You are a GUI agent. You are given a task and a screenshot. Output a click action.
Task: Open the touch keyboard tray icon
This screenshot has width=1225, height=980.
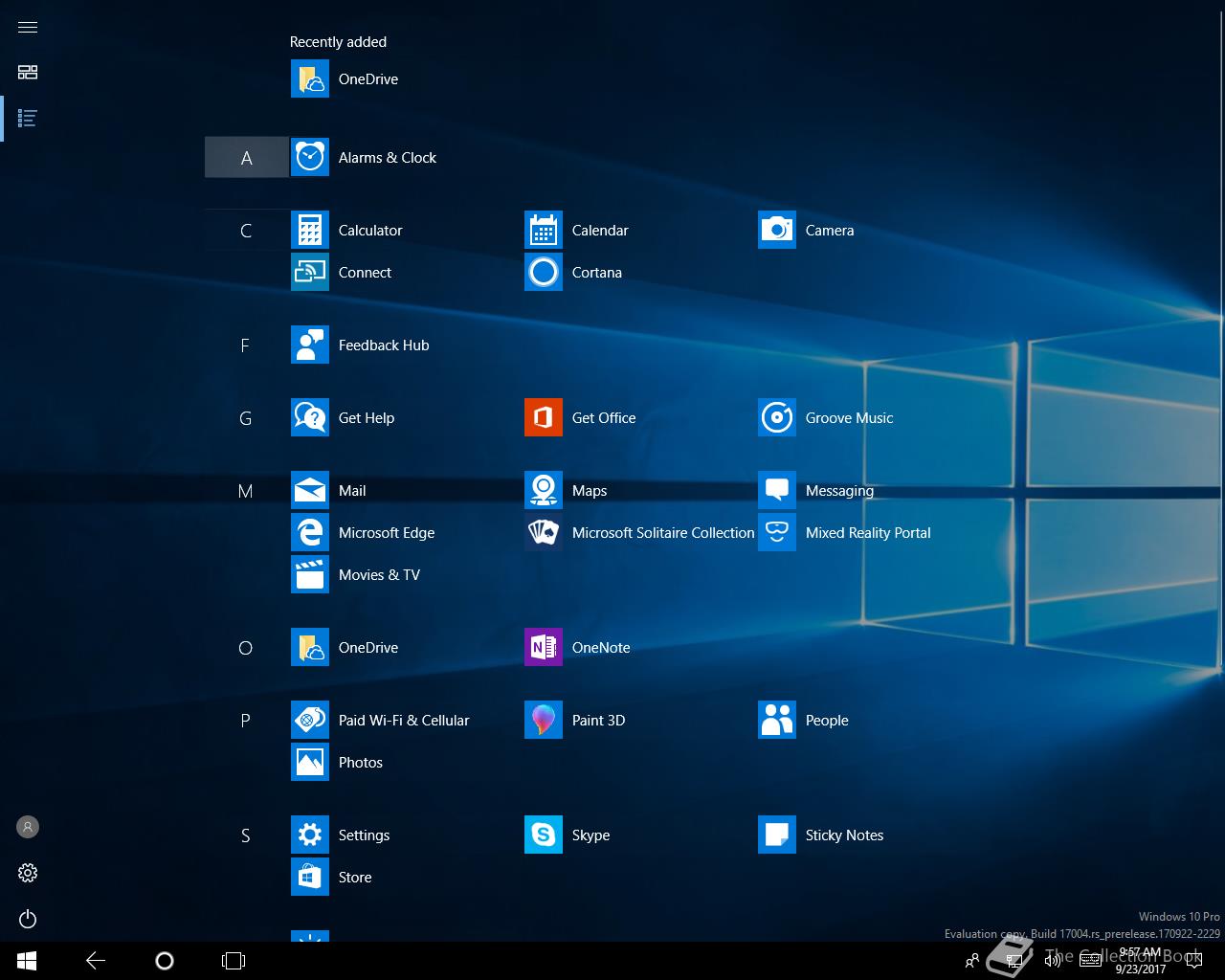pyautogui.click(x=1091, y=961)
